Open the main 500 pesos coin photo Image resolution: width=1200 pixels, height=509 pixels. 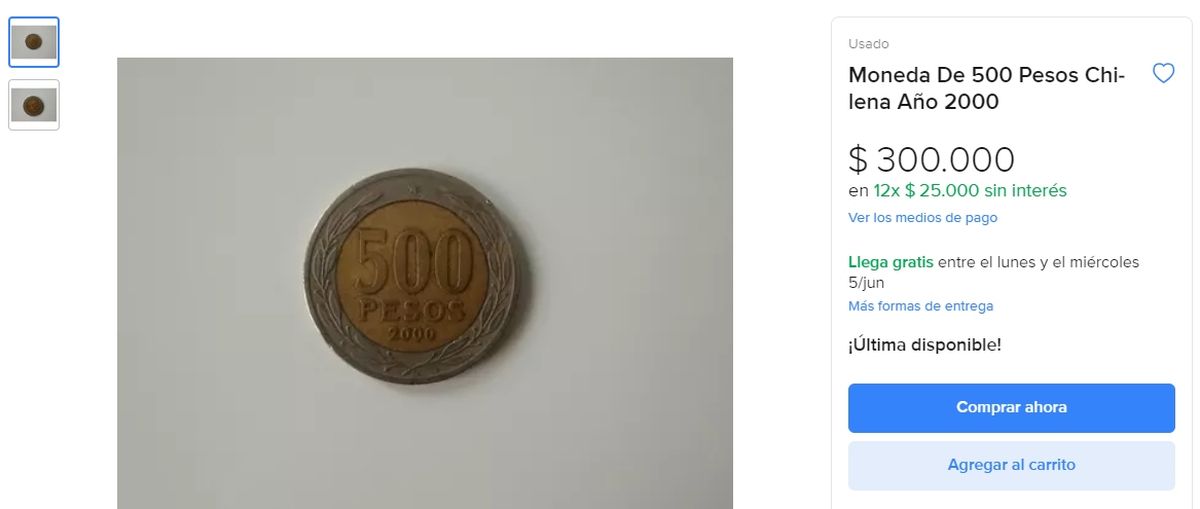(x=425, y=283)
